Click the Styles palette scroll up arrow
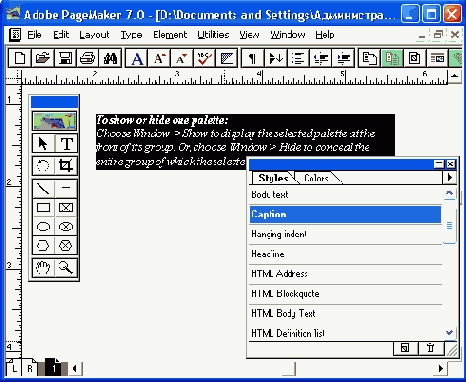Image resolution: width=466 pixels, height=382 pixels. coord(449,193)
